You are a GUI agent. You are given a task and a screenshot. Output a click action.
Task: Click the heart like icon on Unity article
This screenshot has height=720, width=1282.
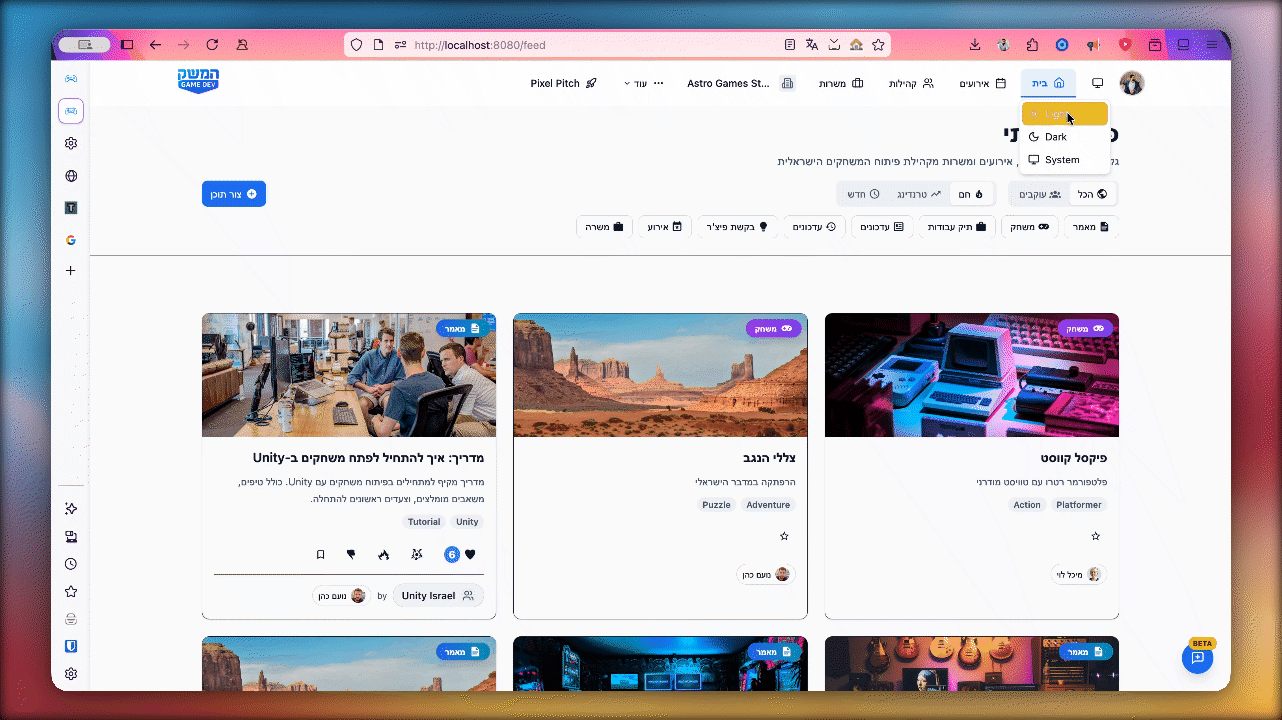(470, 554)
